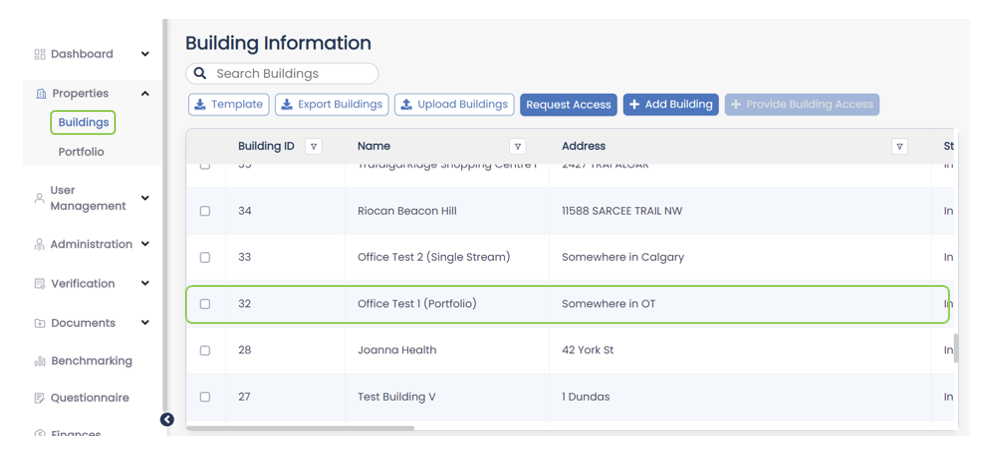988x465 pixels.
Task: Tick the checkbox for building 34
Action: tap(205, 211)
